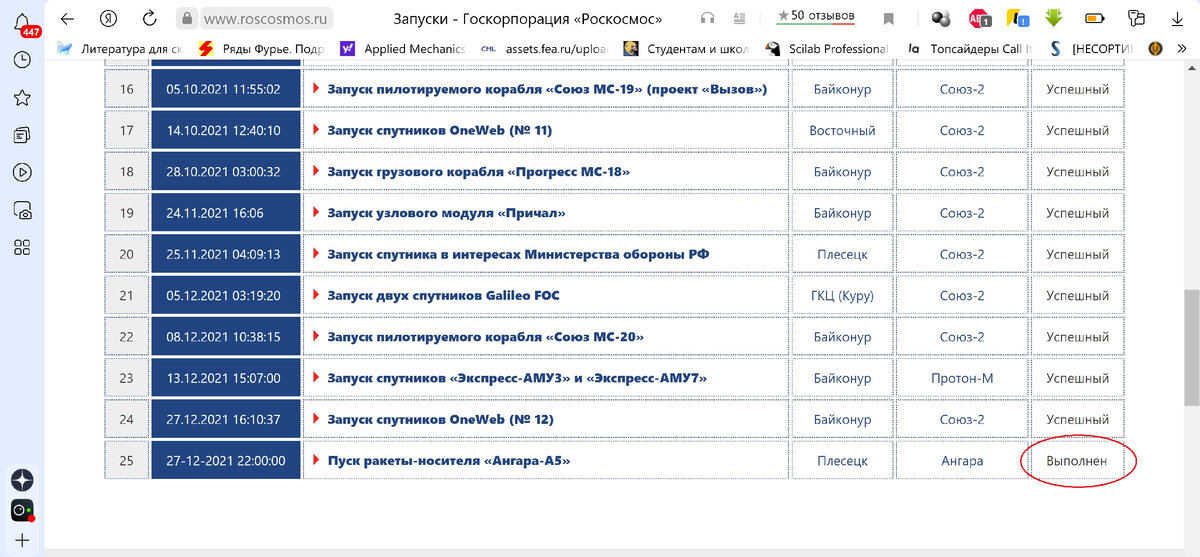Launch Alice assistant sparkle icon in sidebar
This screenshot has width=1200, height=557.
[x=22, y=479]
